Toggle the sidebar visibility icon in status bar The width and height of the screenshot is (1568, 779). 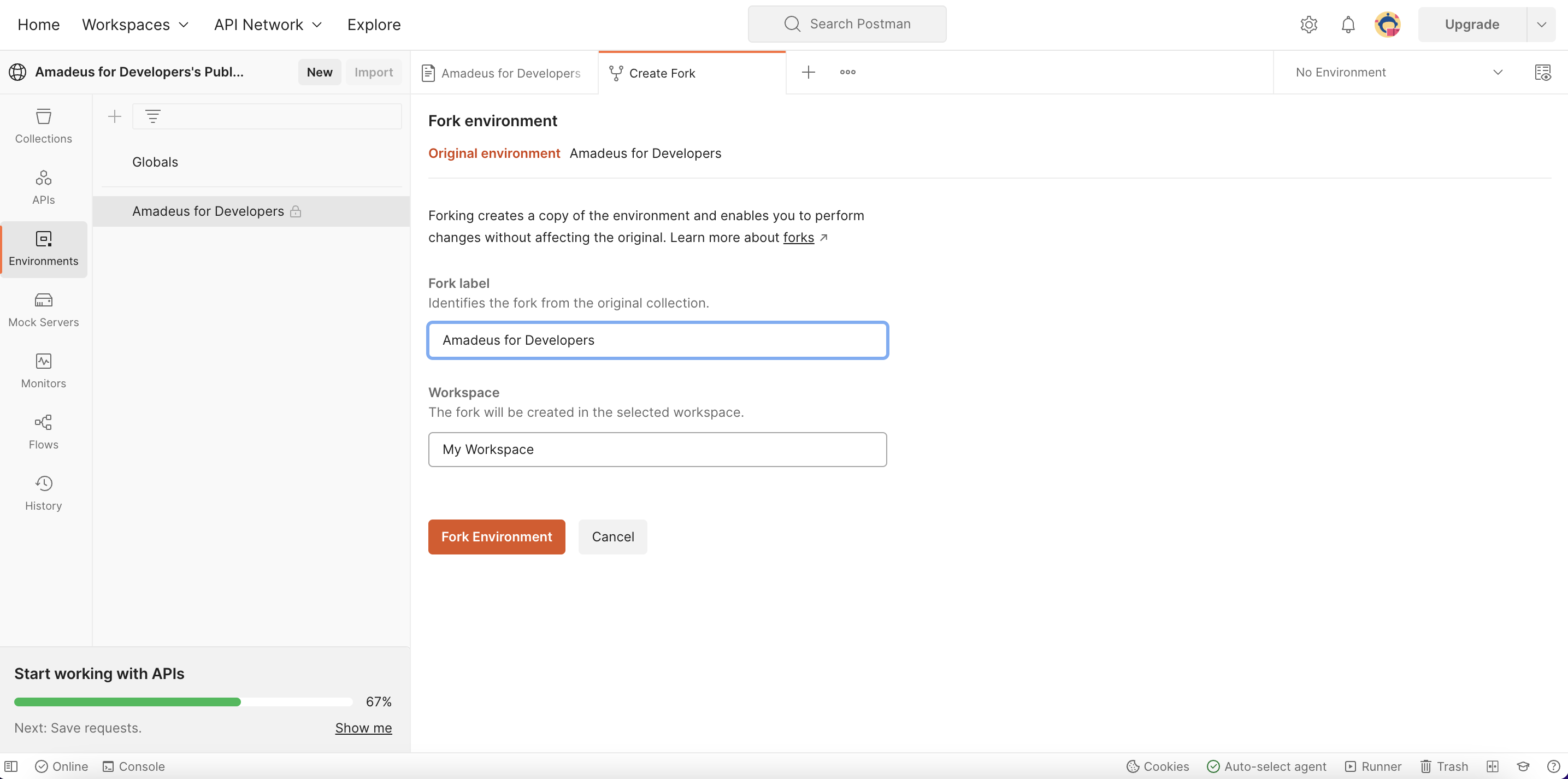(x=11, y=766)
